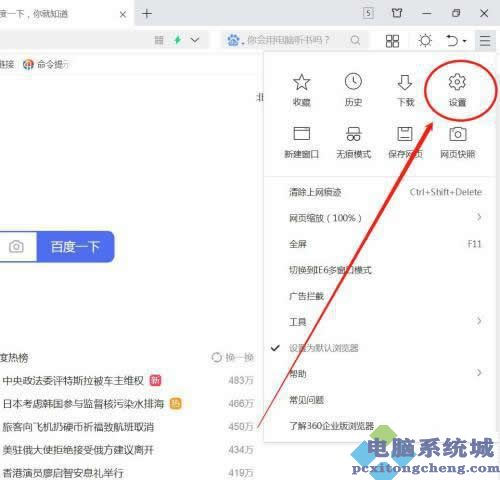
Task: Open the hamburger main menu button
Action: pyautogui.click(x=485, y=41)
